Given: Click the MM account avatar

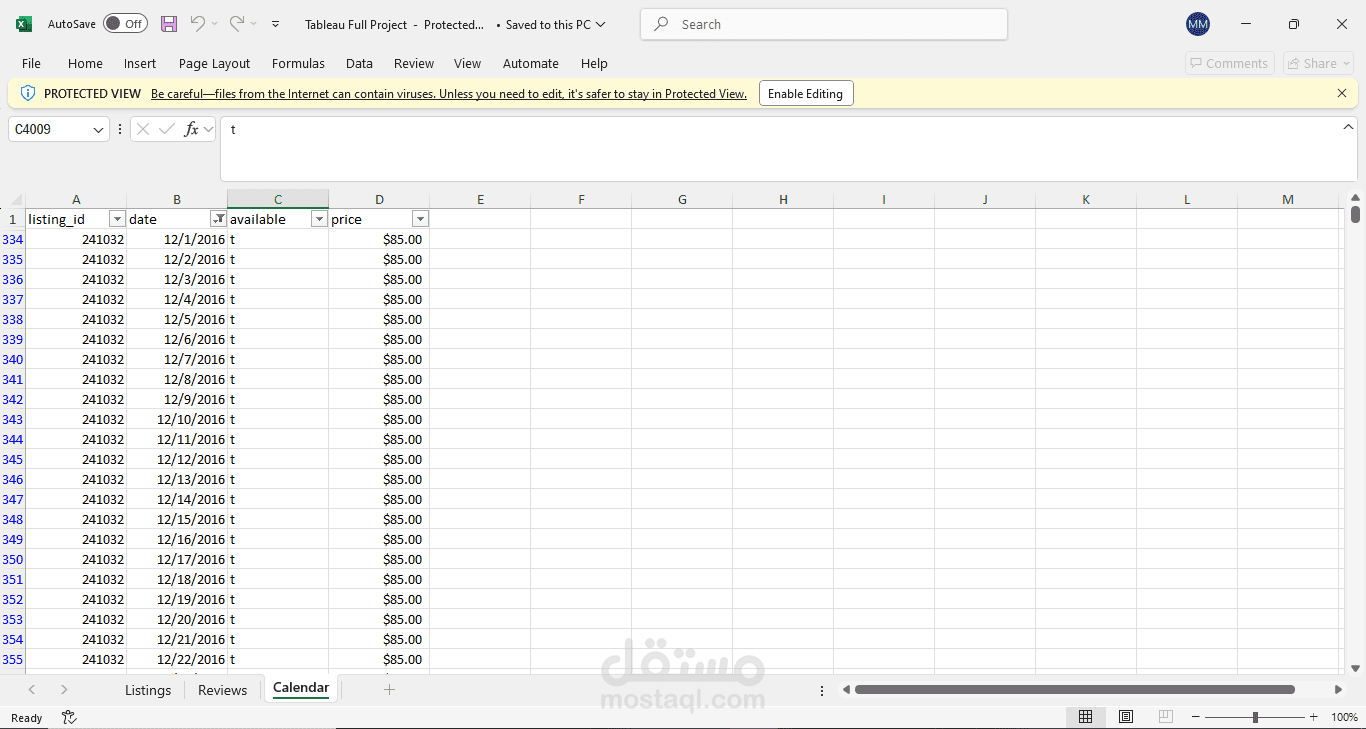Looking at the screenshot, I should pyautogui.click(x=1197, y=24).
